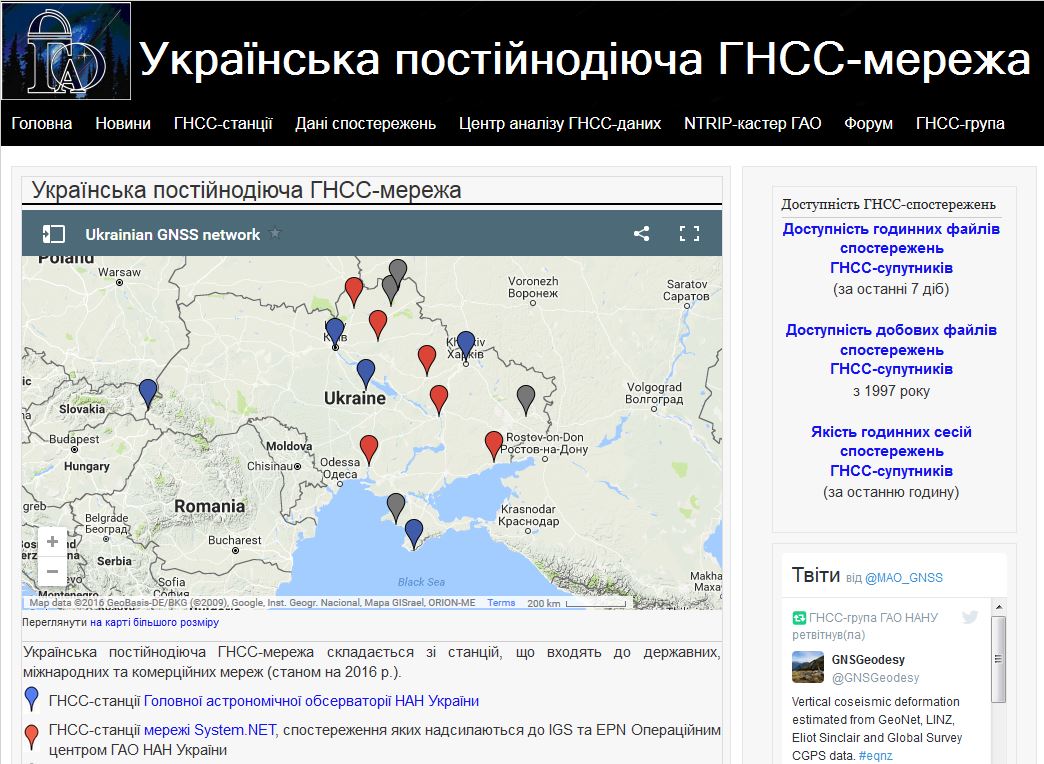Open hourly files availability link
This screenshot has height=764, width=1044.
pos(891,248)
